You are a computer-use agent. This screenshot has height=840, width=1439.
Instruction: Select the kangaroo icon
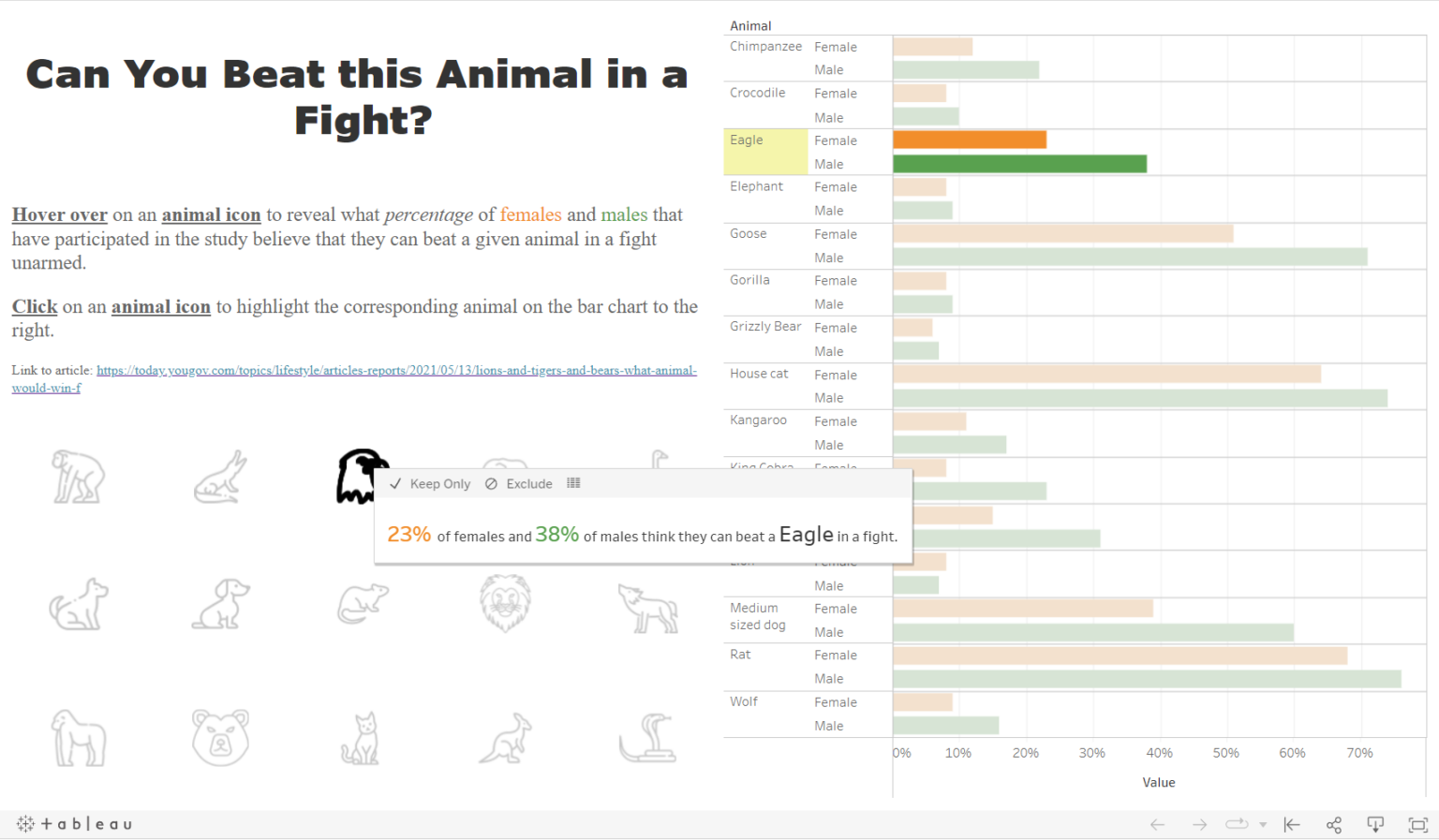coord(506,738)
